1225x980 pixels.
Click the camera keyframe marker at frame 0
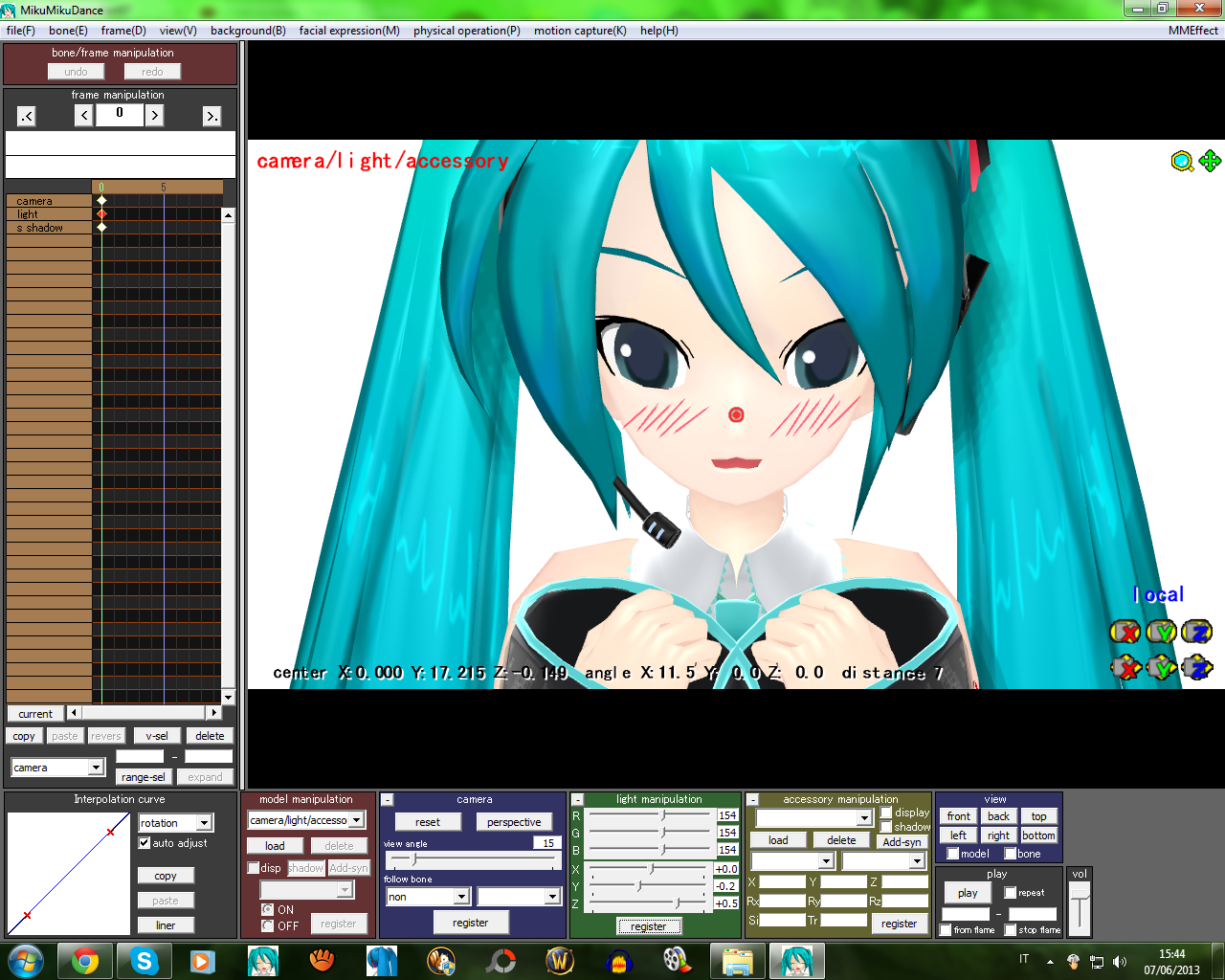pyautogui.click(x=101, y=201)
